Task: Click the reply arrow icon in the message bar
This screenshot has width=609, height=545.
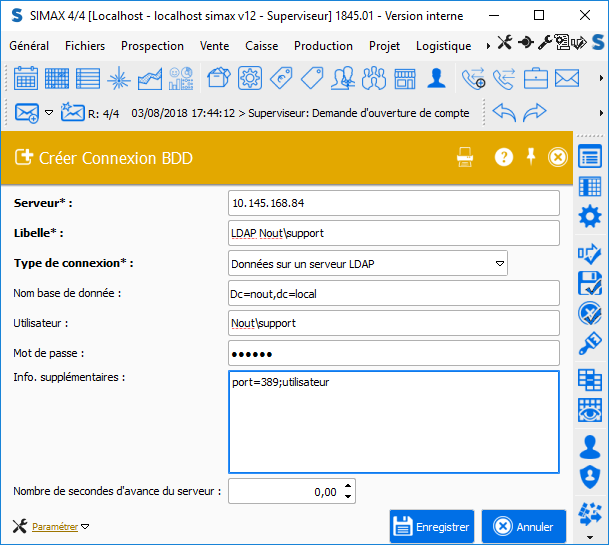Action: (504, 112)
